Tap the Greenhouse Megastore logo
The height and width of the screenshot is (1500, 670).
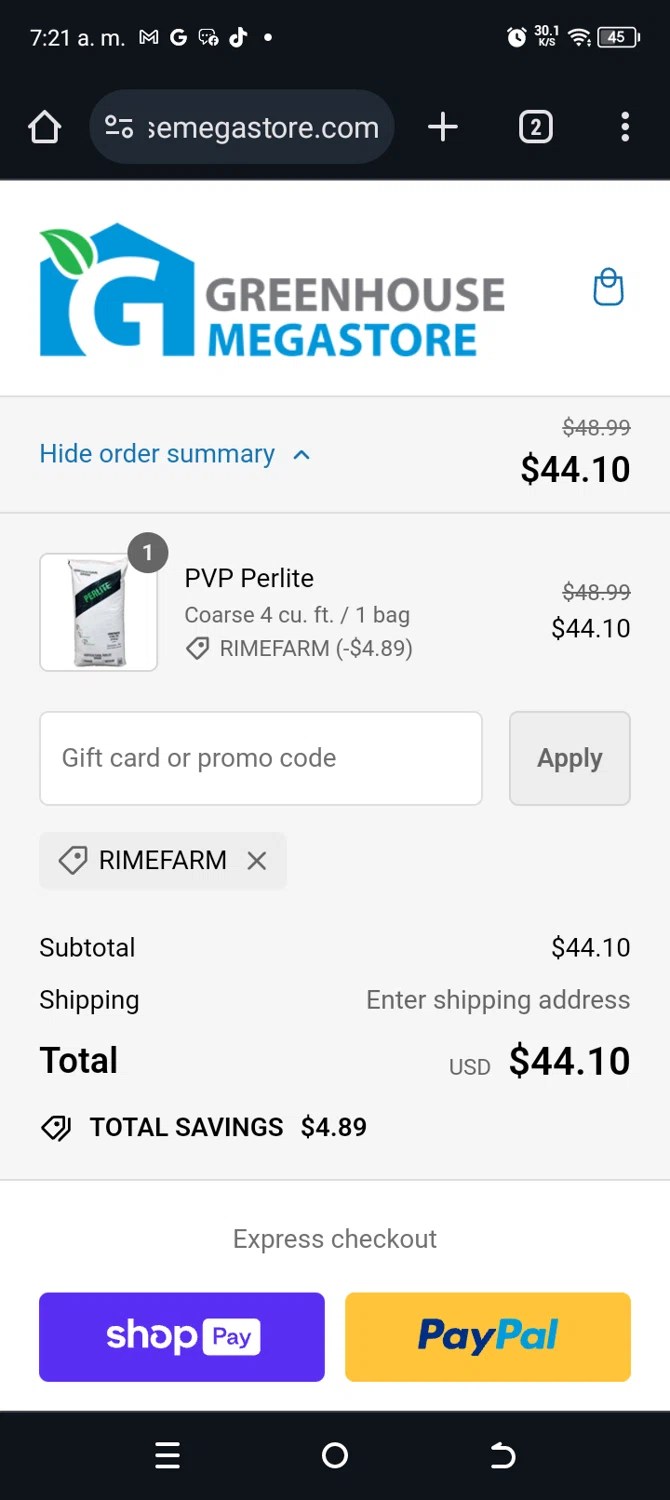272,290
